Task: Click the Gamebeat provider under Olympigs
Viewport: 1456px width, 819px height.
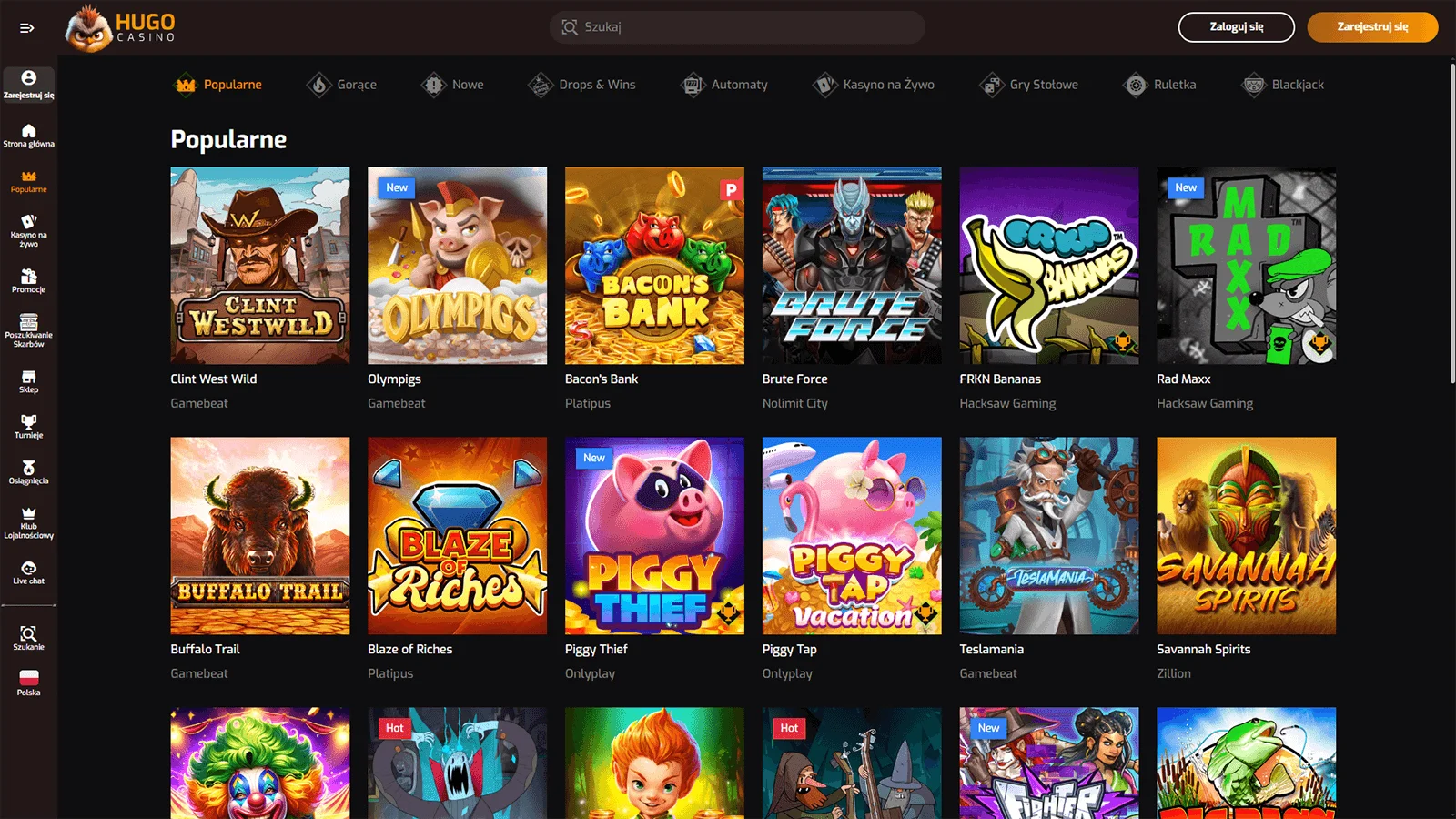Action: click(x=397, y=403)
